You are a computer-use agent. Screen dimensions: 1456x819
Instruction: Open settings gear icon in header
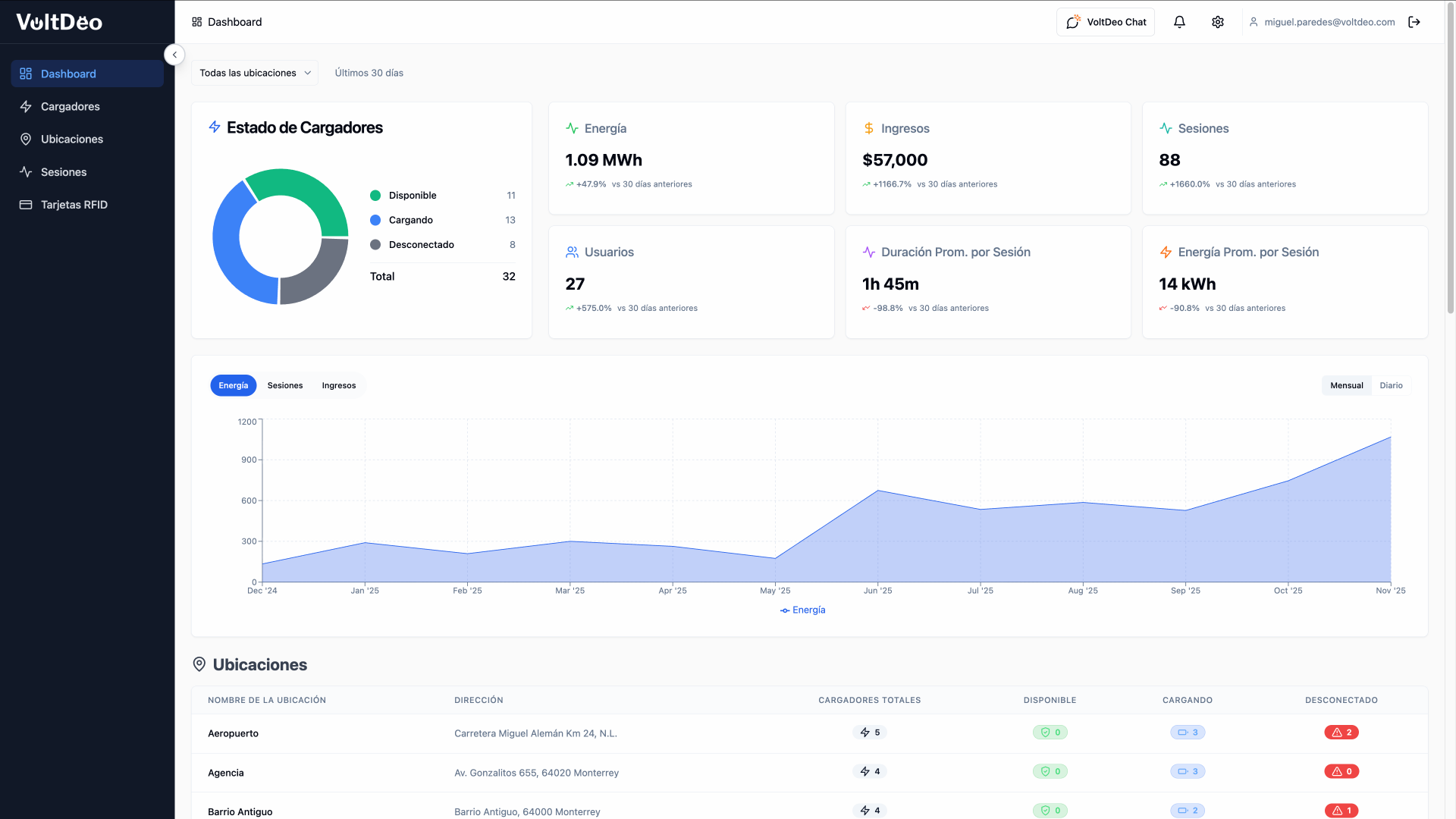pyautogui.click(x=1218, y=22)
